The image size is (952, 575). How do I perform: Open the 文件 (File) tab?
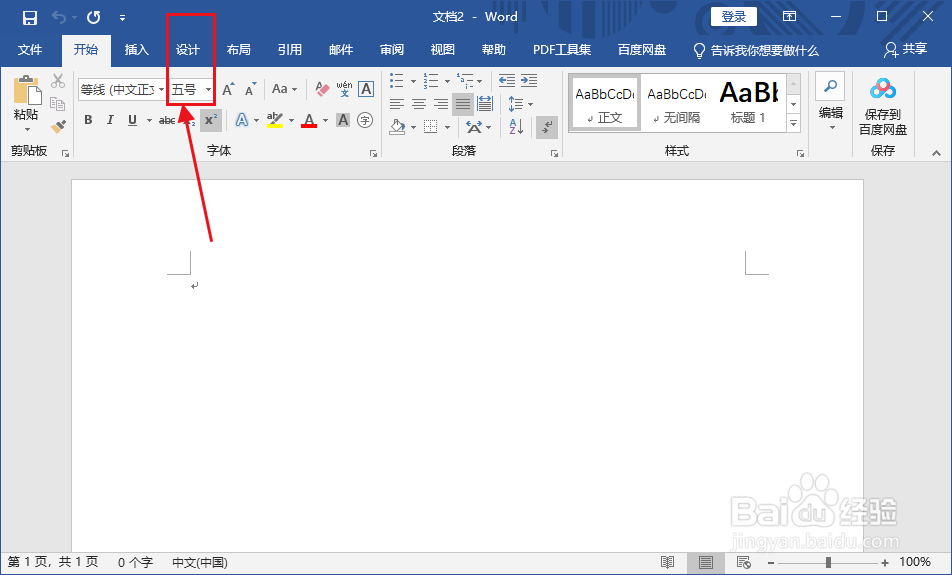pos(30,50)
